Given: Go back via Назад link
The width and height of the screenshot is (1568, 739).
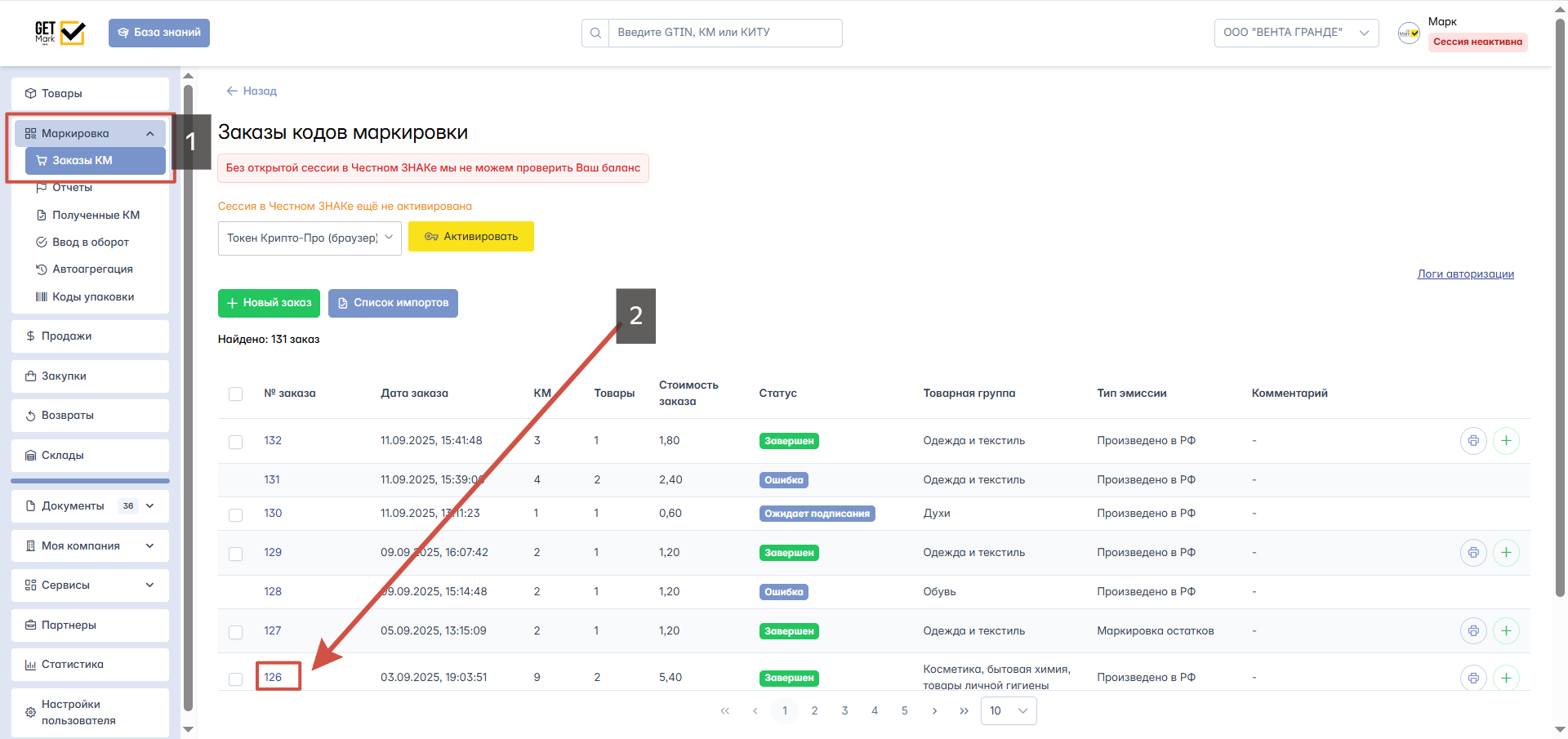Looking at the screenshot, I should [252, 91].
